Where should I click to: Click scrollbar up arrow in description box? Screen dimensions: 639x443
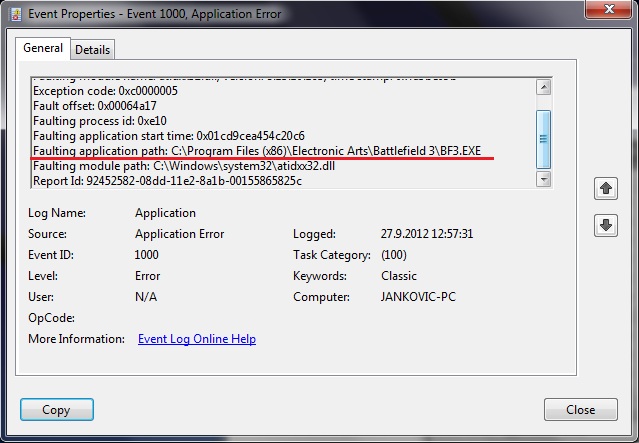544,87
